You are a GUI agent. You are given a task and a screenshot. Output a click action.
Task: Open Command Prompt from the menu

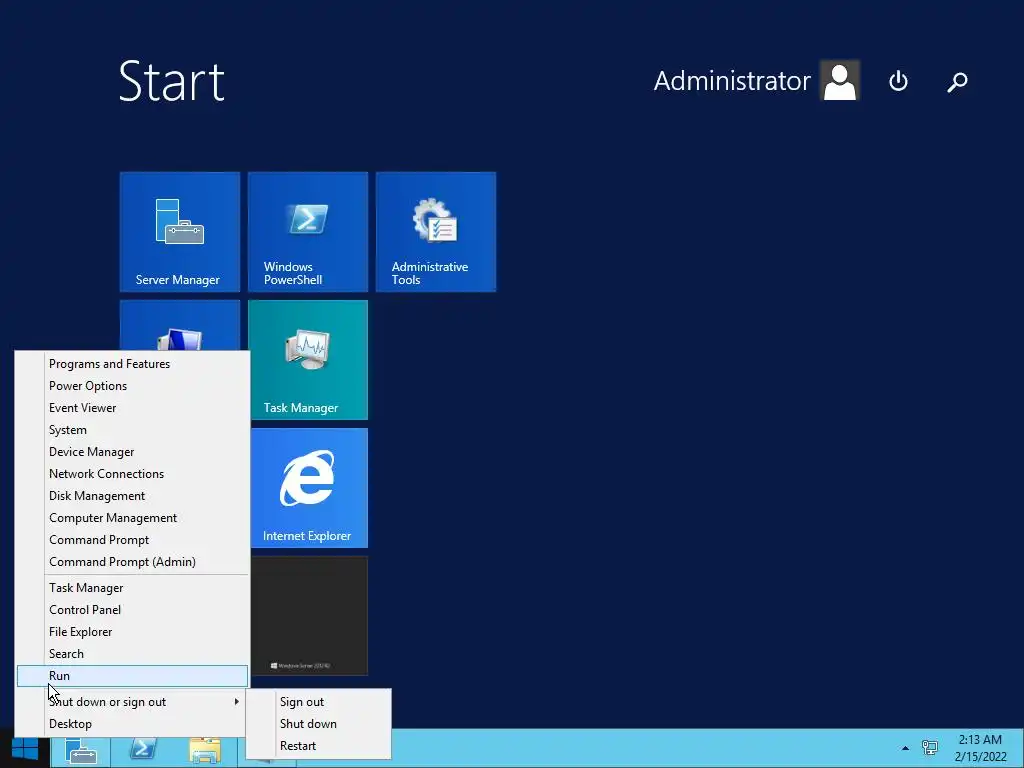pyautogui.click(x=132, y=539)
